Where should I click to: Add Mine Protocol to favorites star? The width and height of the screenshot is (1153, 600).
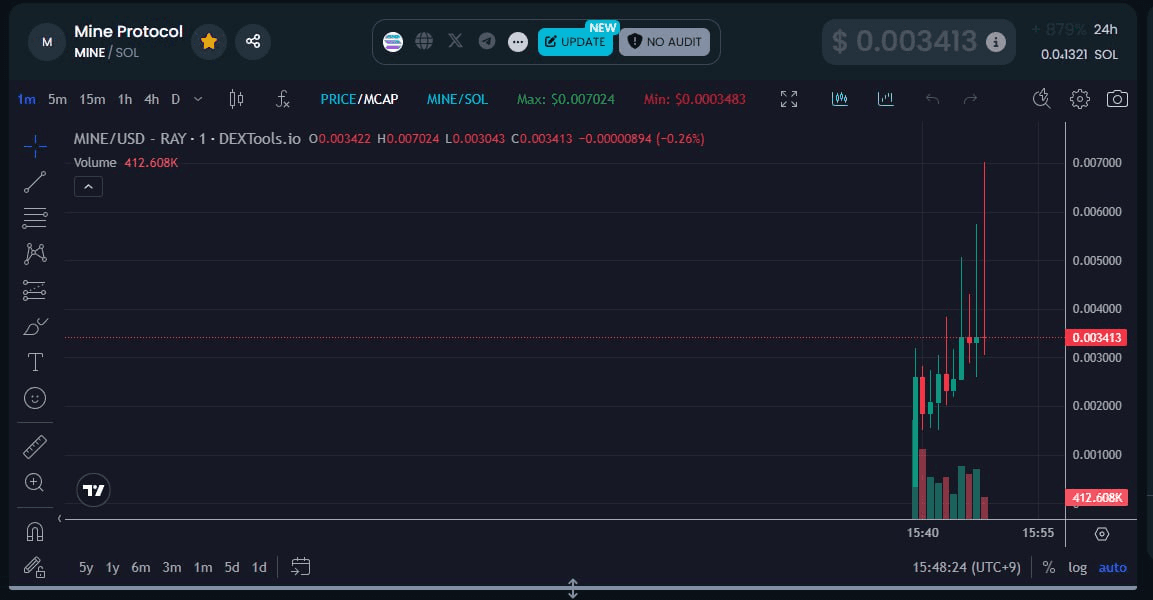(x=209, y=41)
